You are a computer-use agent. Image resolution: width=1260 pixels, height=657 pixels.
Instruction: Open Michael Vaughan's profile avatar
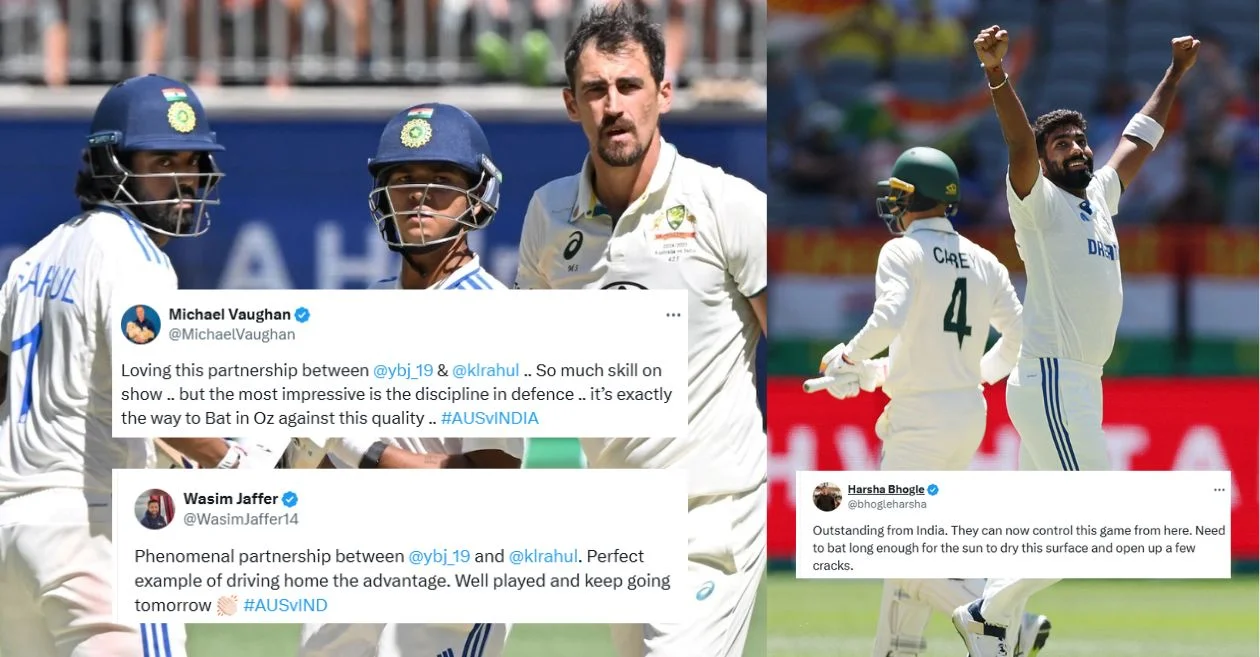141,324
